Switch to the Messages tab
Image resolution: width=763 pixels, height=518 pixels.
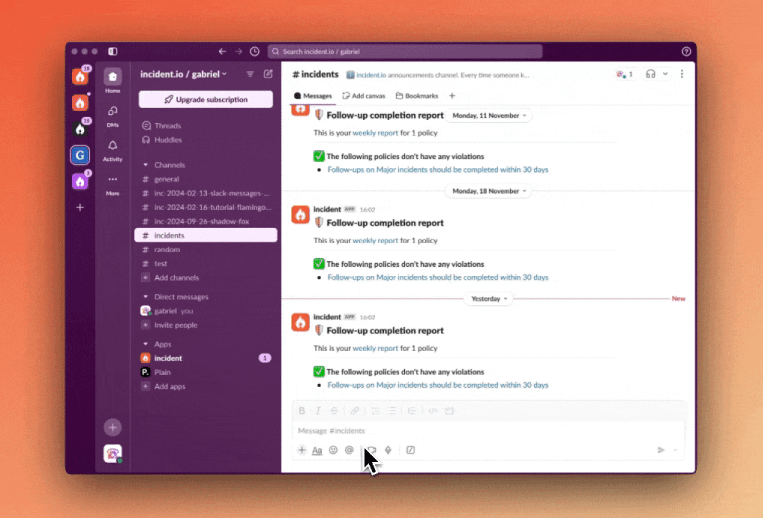point(313,96)
